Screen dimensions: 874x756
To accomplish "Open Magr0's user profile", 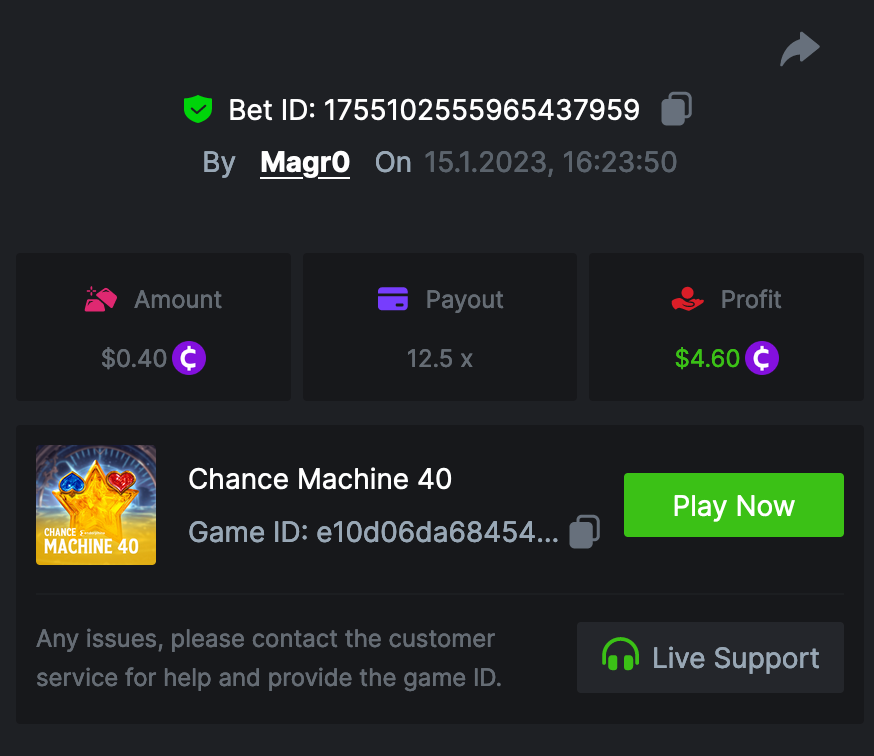I will coord(305,162).
